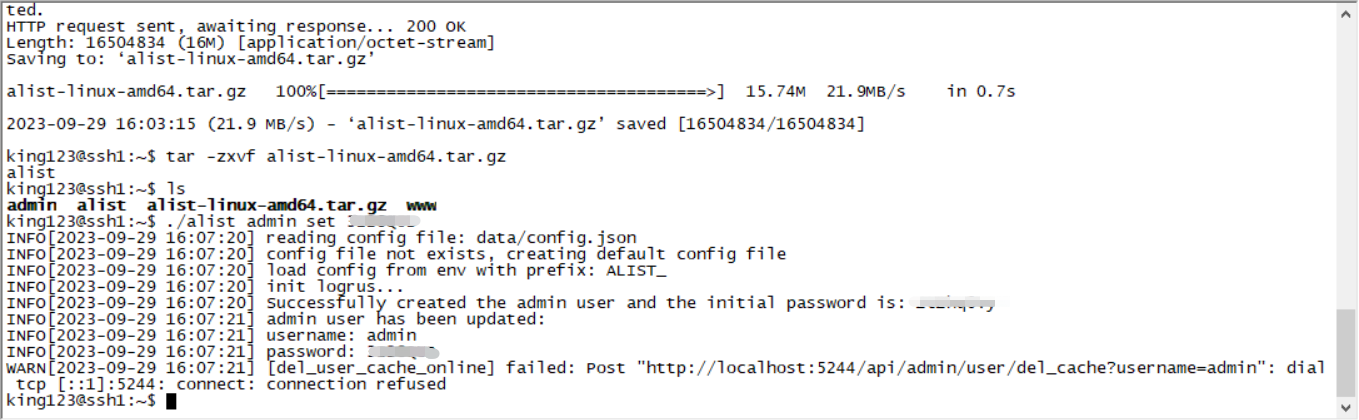Click the bold www directory name
This screenshot has height=420, width=1359.
(x=422, y=205)
